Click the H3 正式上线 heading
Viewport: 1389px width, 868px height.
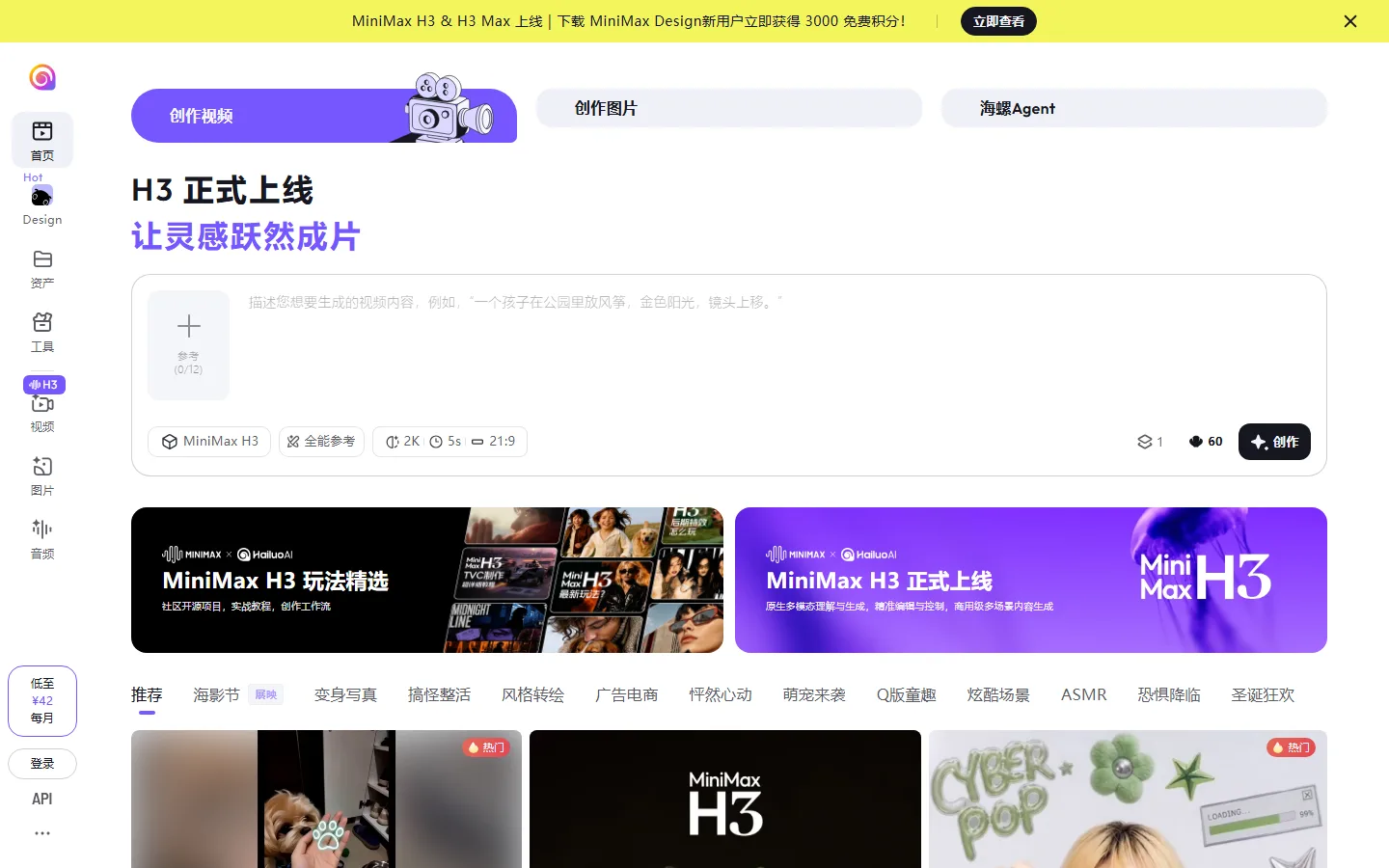pos(223,190)
